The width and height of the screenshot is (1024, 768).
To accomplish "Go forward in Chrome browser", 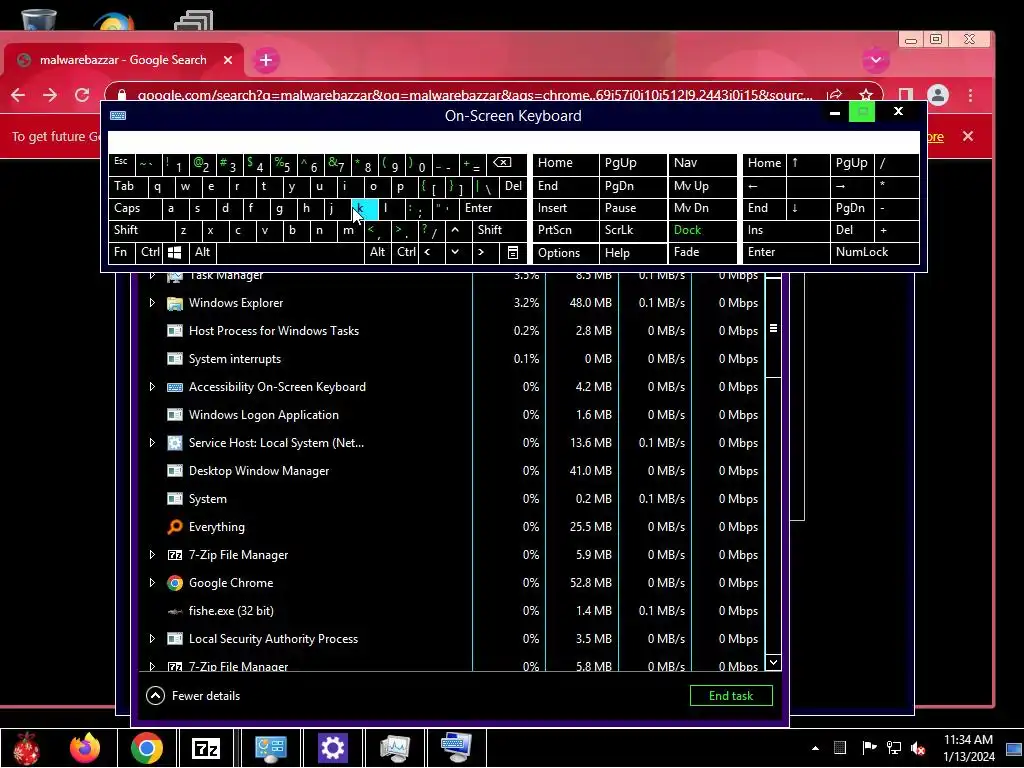I will (50, 95).
